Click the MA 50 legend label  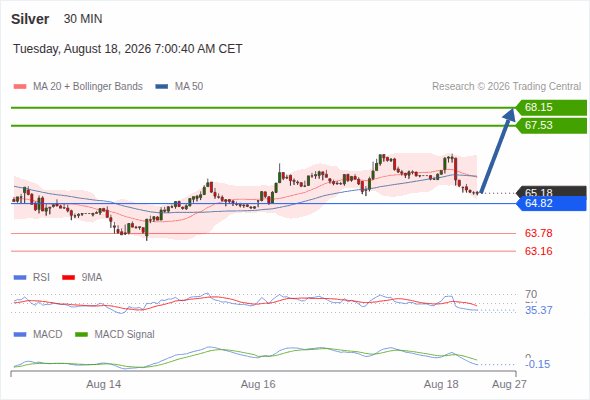189,87
